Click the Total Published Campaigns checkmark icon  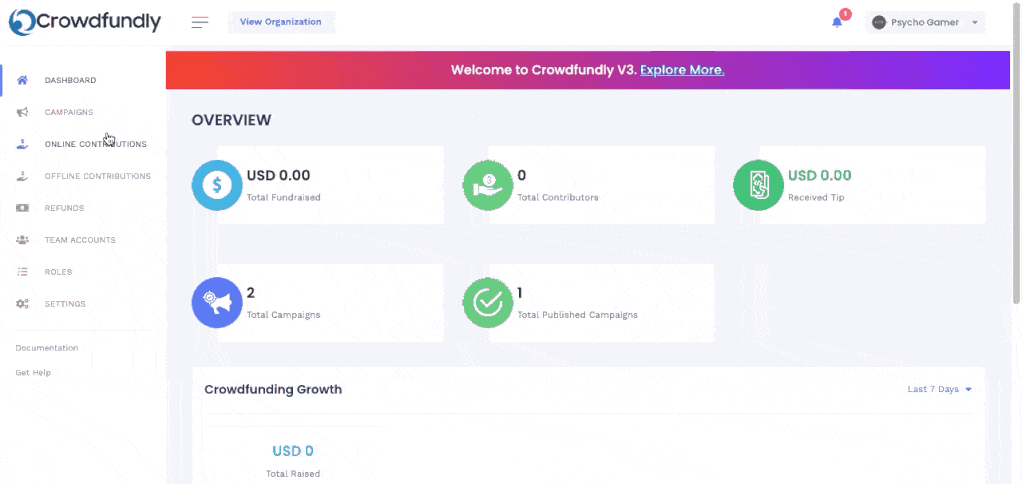point(488,303)
